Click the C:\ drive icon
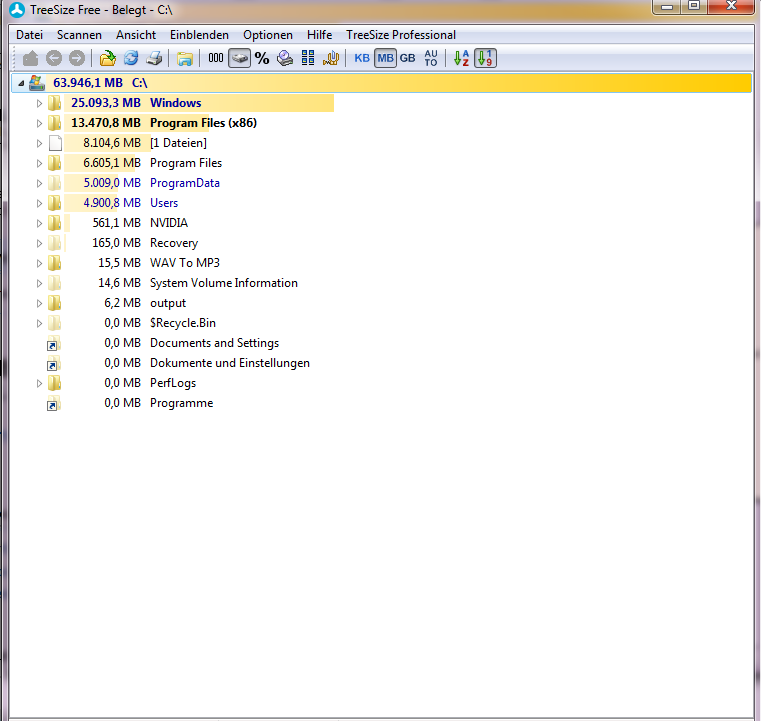This screenshot has width=761, height=721. [x=37, y=83]
